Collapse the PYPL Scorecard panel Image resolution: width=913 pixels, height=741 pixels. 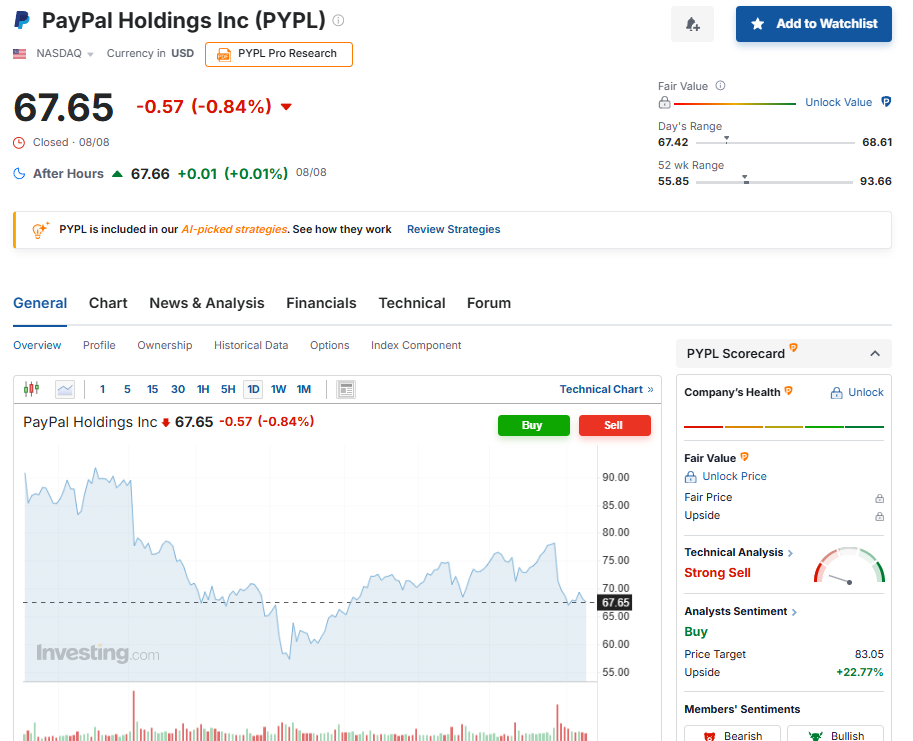coord(875,353)
